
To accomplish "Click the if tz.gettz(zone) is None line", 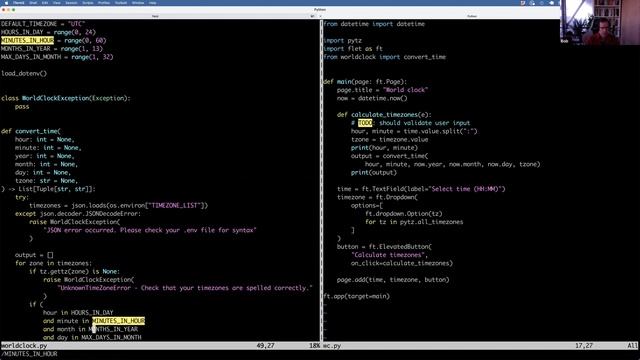I will tap(74, 271).
